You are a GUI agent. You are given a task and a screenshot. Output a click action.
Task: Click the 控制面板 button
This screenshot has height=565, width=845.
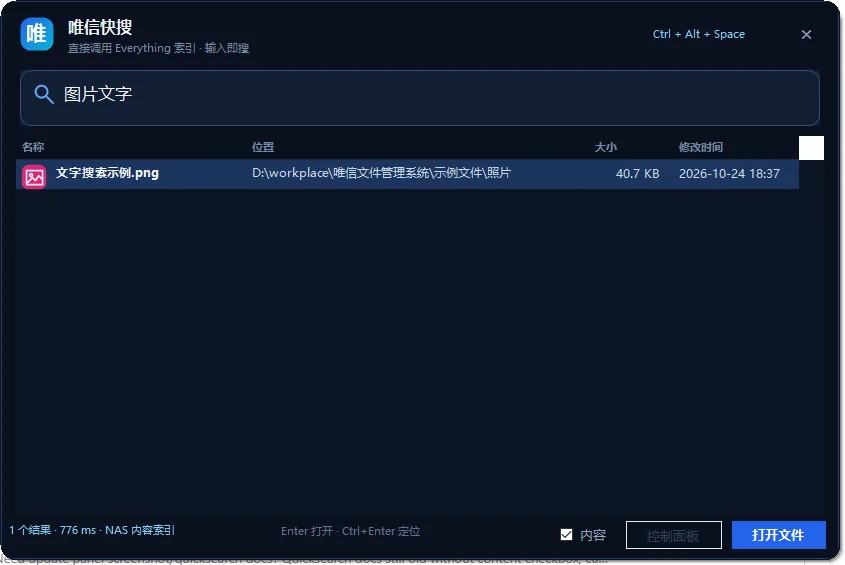674,535
